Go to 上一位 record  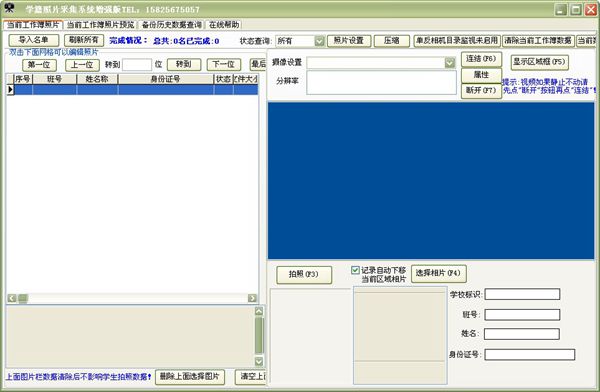pyautogui.click(x=82, y=65)
